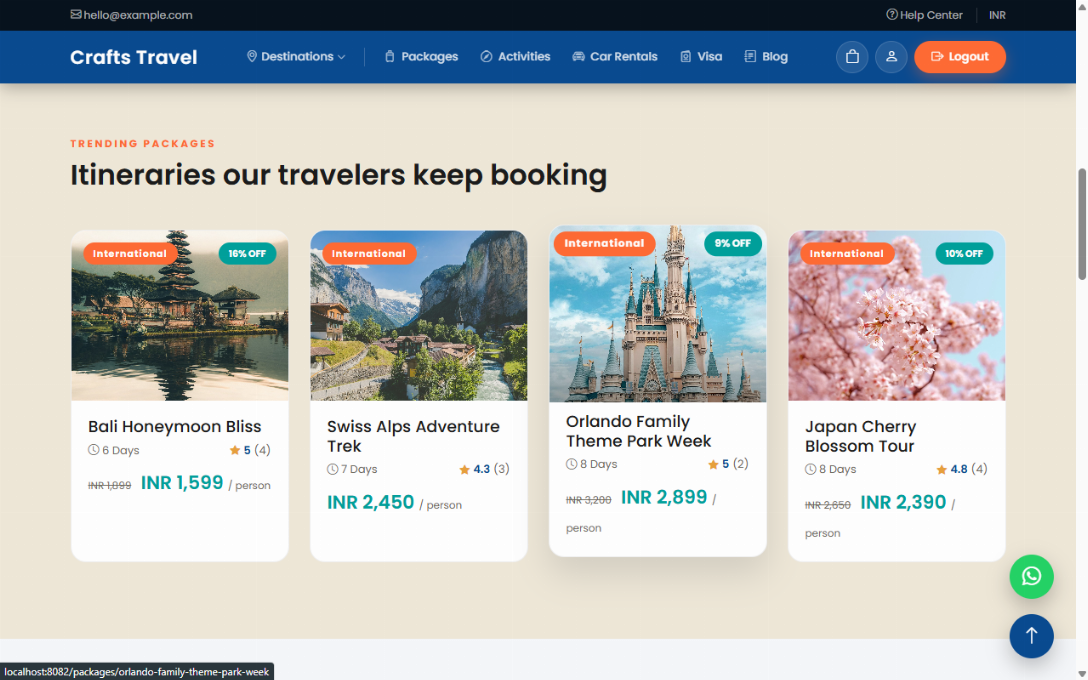Click the INR 2,390 price

click(903, 502)
